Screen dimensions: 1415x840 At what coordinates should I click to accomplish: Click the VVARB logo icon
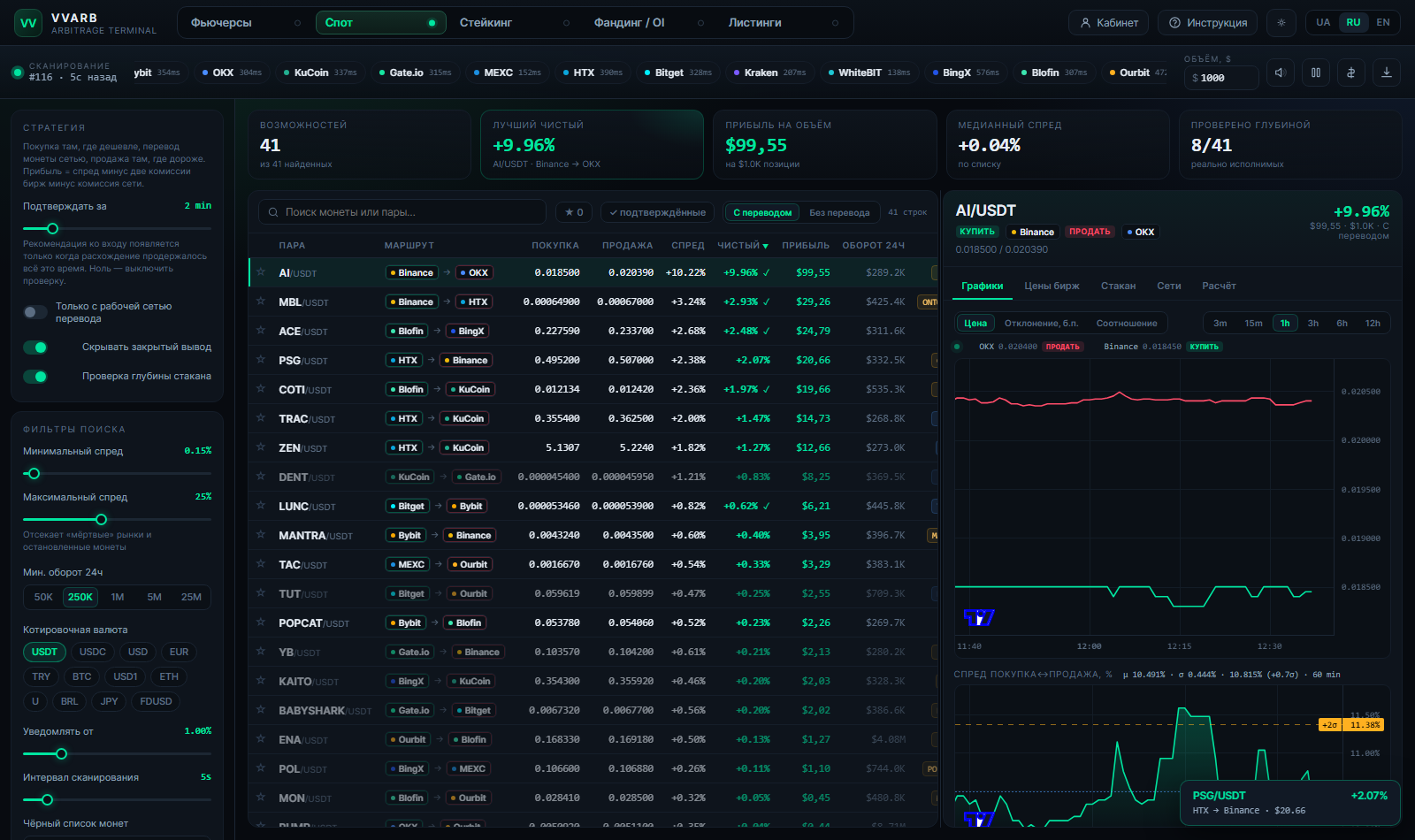[x=28, y=23]
